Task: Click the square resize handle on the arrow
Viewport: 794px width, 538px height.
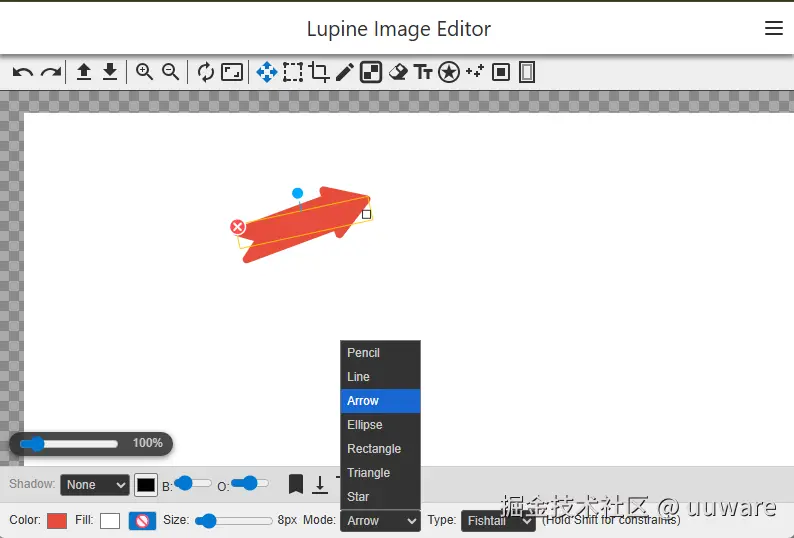Action: pos(367,214)
